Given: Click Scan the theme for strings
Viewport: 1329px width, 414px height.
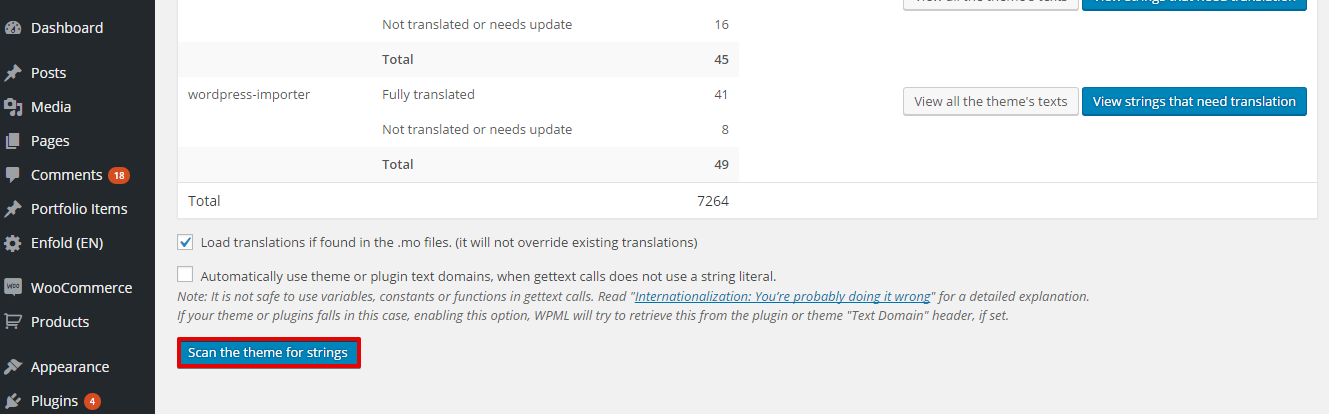Looking at the screenshot, I should click(268, 353).
